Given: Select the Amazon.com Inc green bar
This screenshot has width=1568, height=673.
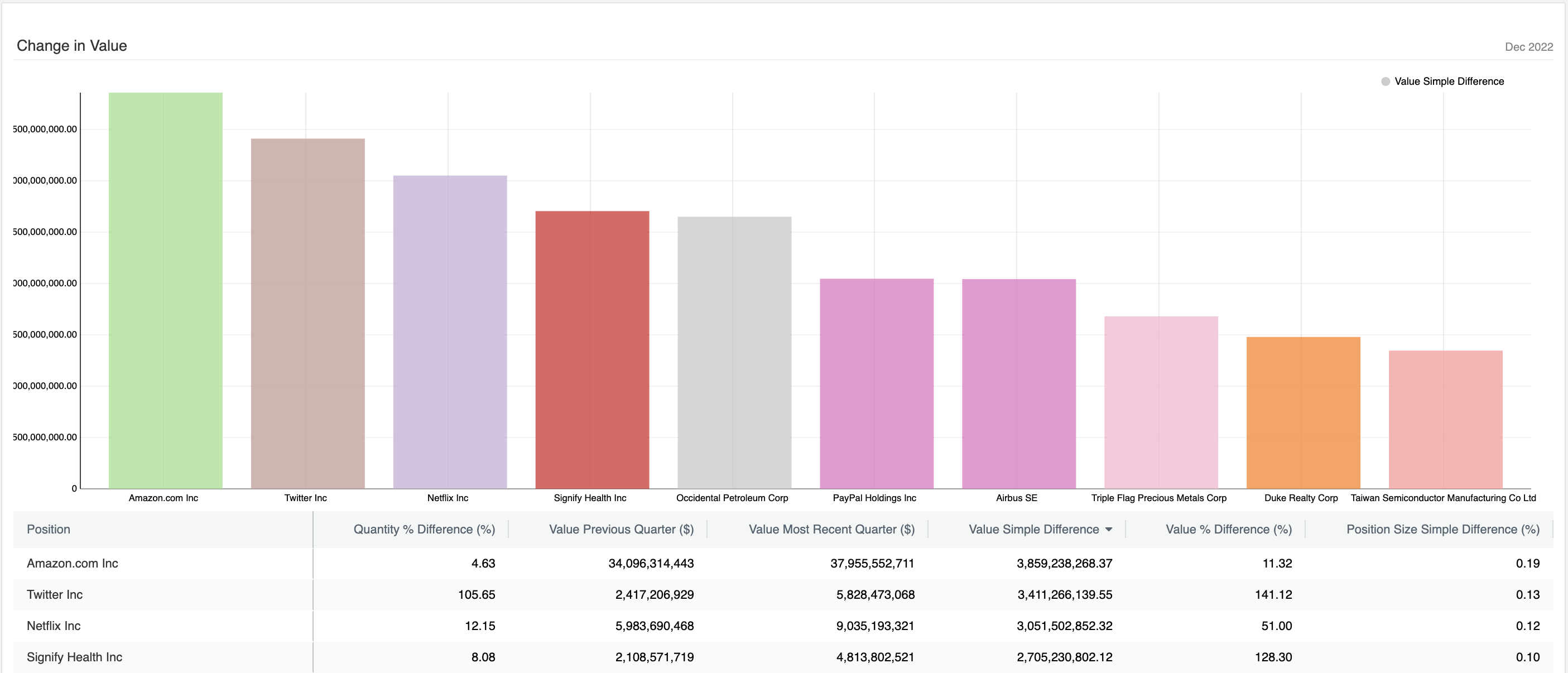Looking at the screenshot, I should tap(165, 292).
